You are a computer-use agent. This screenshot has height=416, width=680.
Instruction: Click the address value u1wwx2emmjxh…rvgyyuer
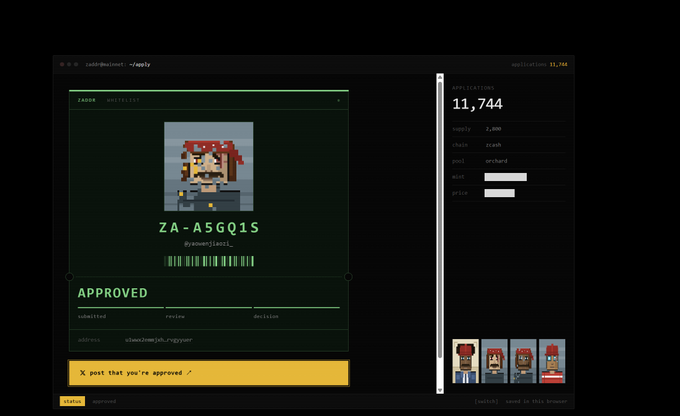159,340
